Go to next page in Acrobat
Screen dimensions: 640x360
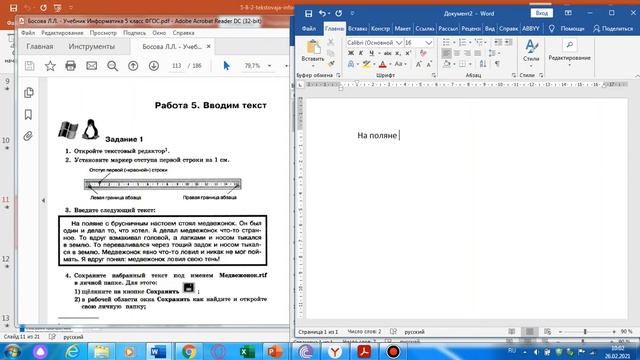pyautogui.click(x=154, y=66)
